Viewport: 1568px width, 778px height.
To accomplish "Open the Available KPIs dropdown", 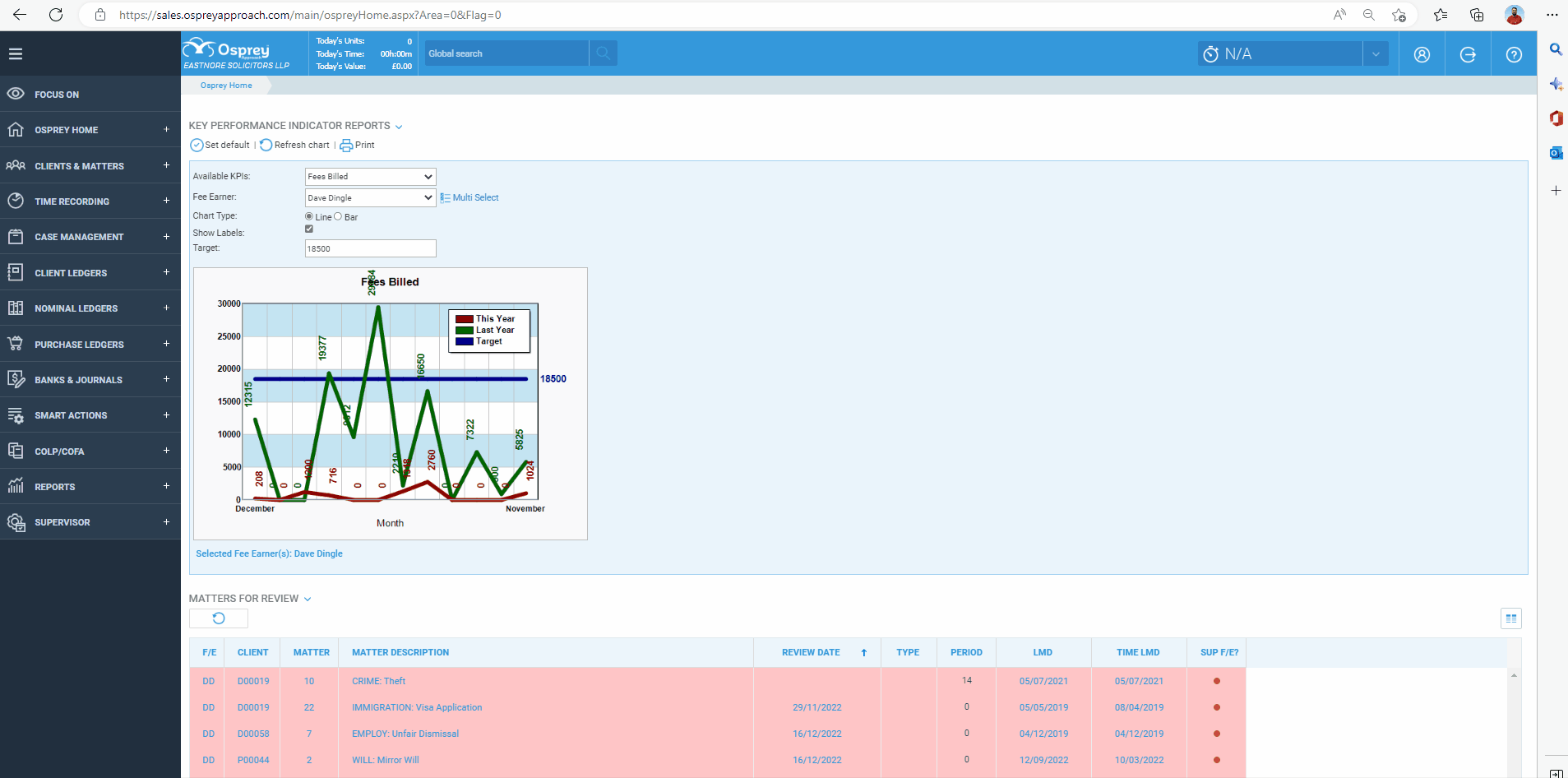I will (369, 176).
